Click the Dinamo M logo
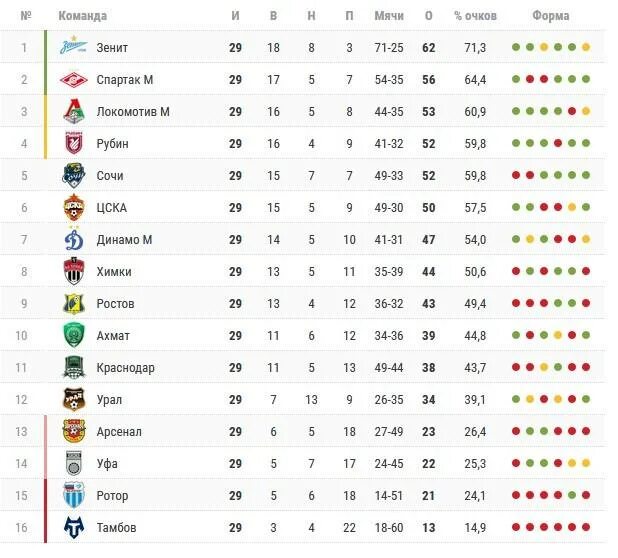Image resolution: width=618 pixels, height=558 pixels. tap(74, 239)
